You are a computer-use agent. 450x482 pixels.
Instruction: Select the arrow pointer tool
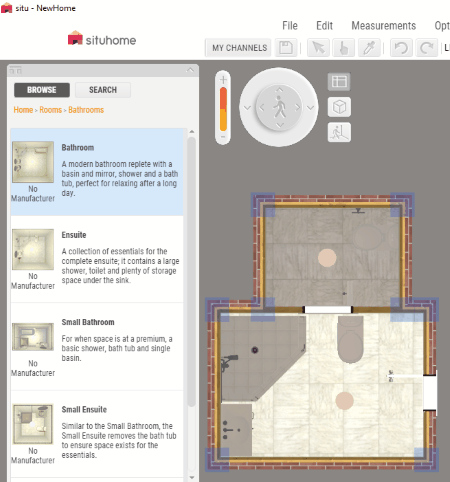318,48
